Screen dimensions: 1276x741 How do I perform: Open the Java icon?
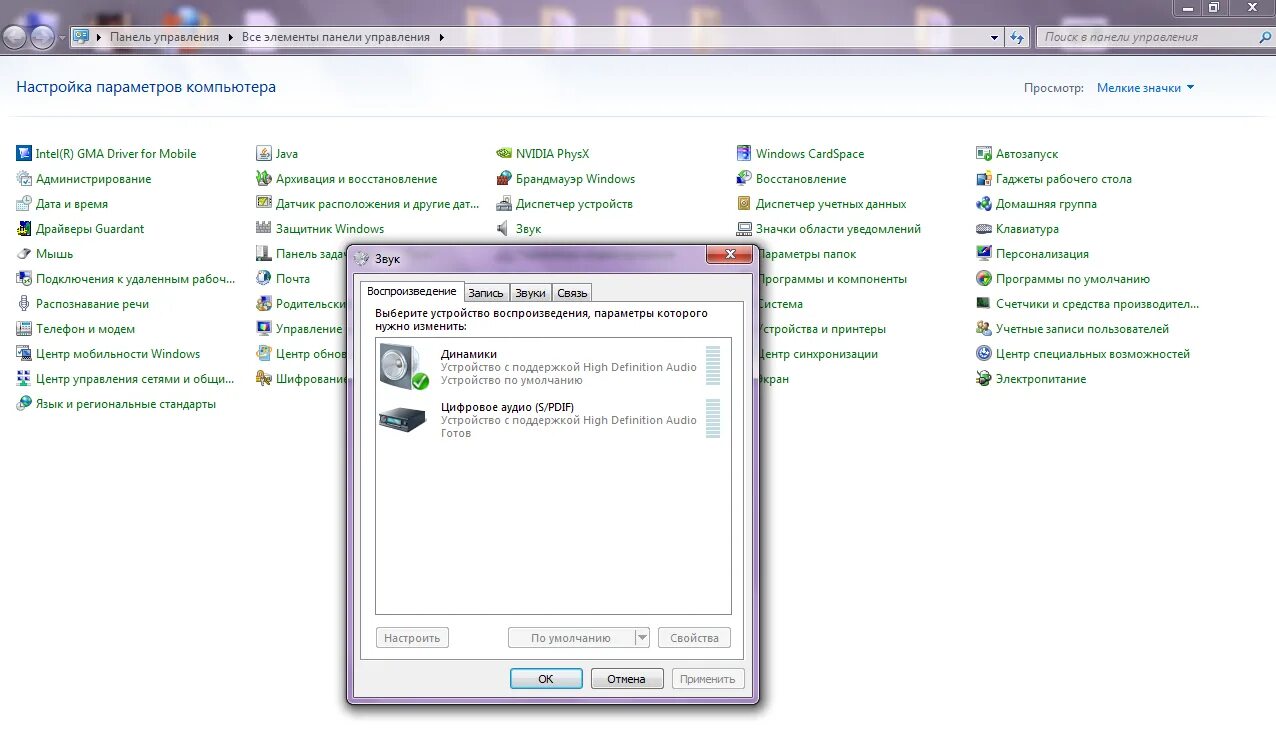(x=264, y=153)
